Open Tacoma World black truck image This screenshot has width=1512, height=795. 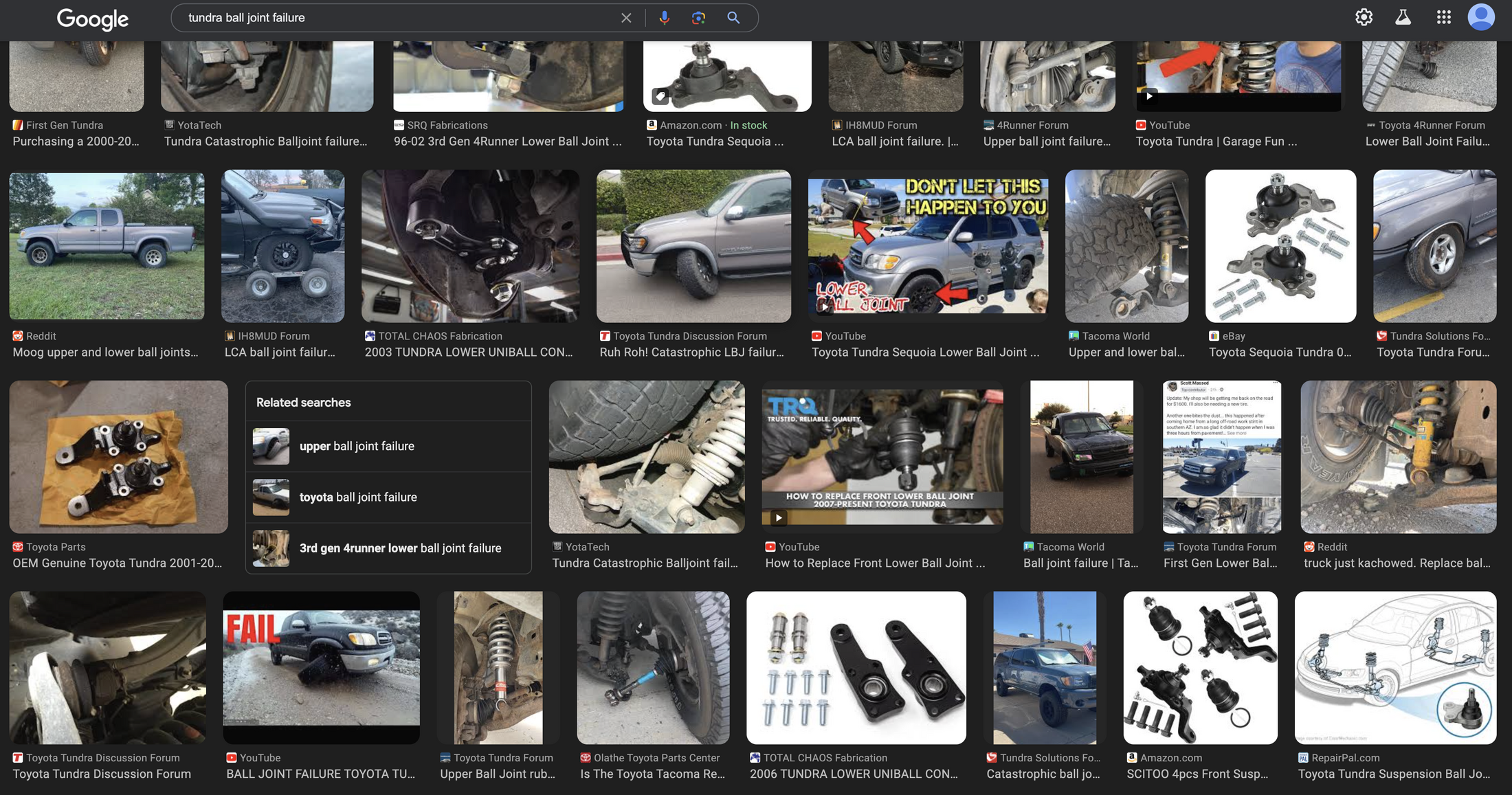1082,457
